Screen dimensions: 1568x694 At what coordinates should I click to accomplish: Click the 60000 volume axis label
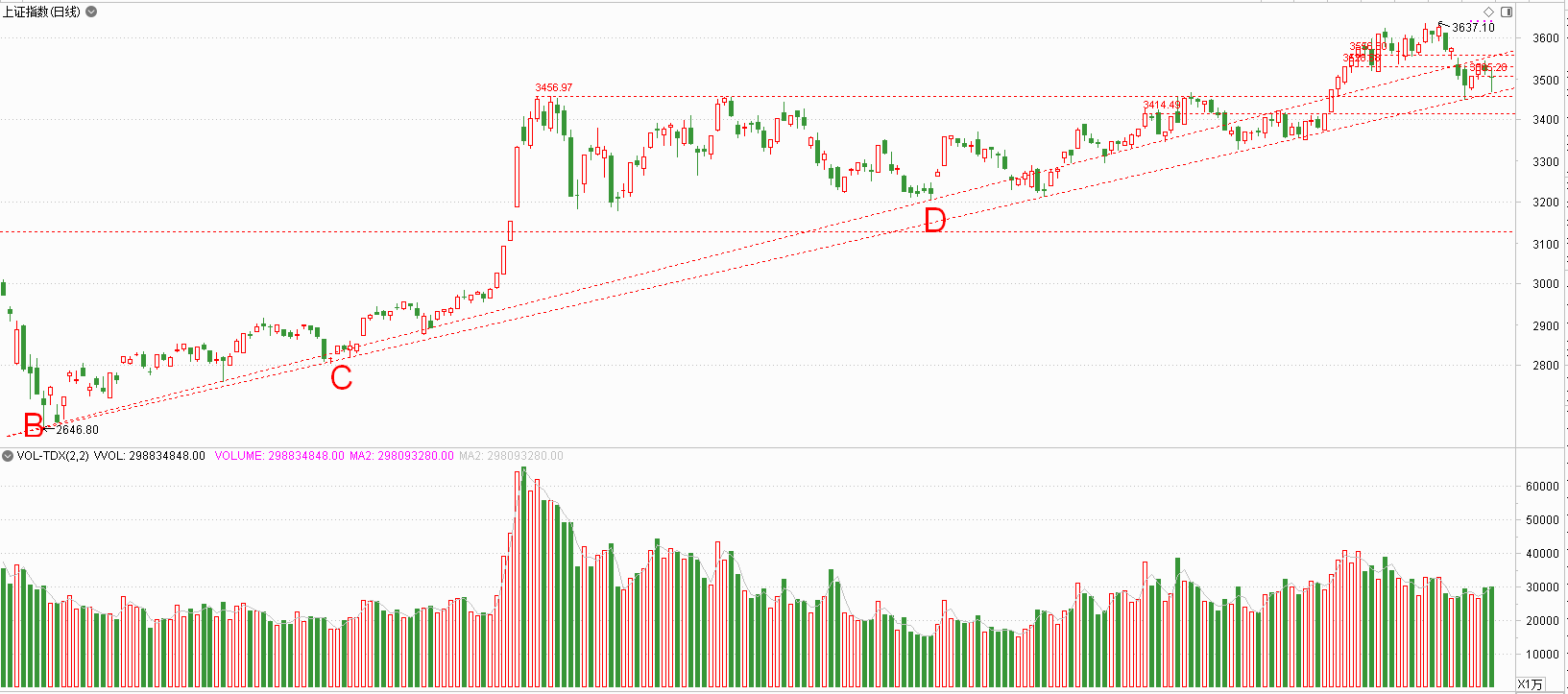(x=1542, y=487)
